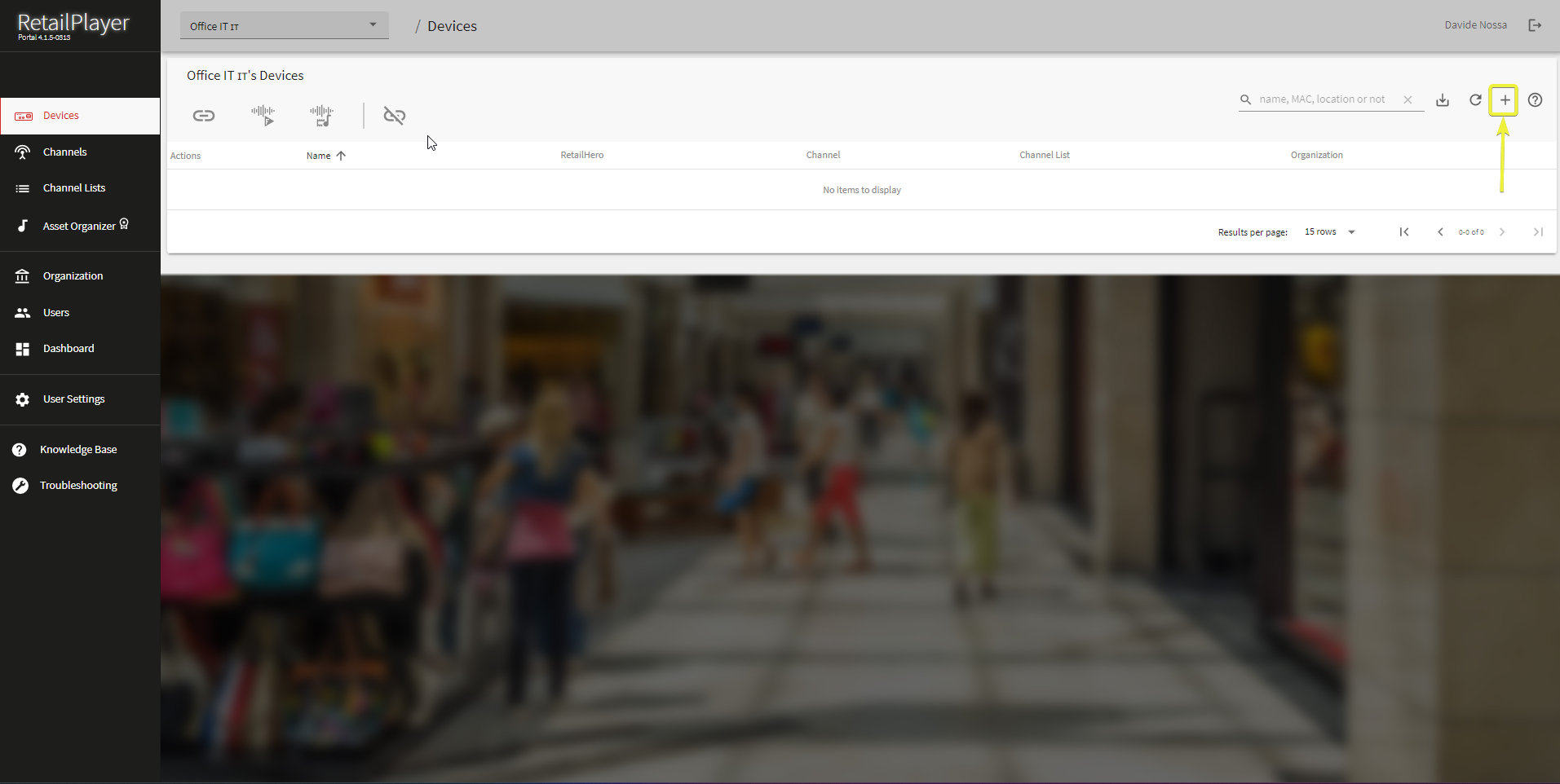Open Channels in the sidebar
The width and height of the screenshot is (1560, 784).
click(x=64, y=152)
